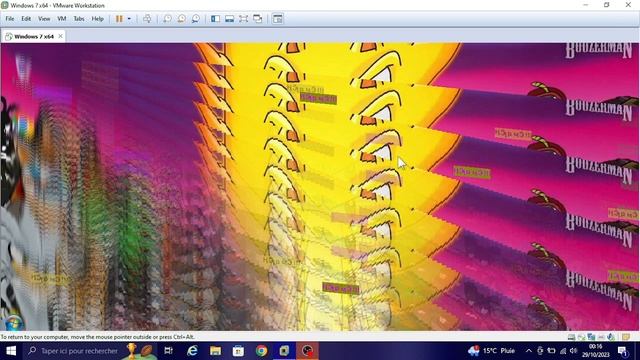Pause the virtual machine with the orange pause button
This screenshot has height=360, width=640.
[119, 19]
